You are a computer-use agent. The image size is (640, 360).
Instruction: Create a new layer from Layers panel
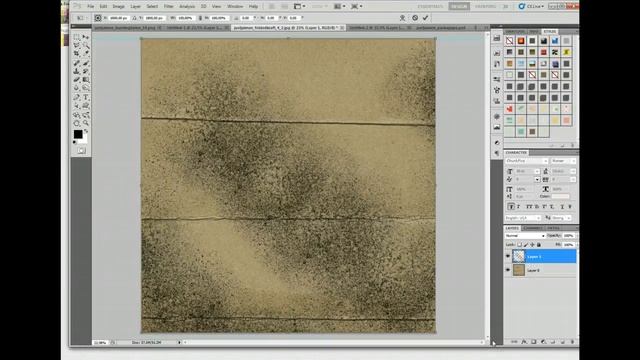click(x=562, y=342)
